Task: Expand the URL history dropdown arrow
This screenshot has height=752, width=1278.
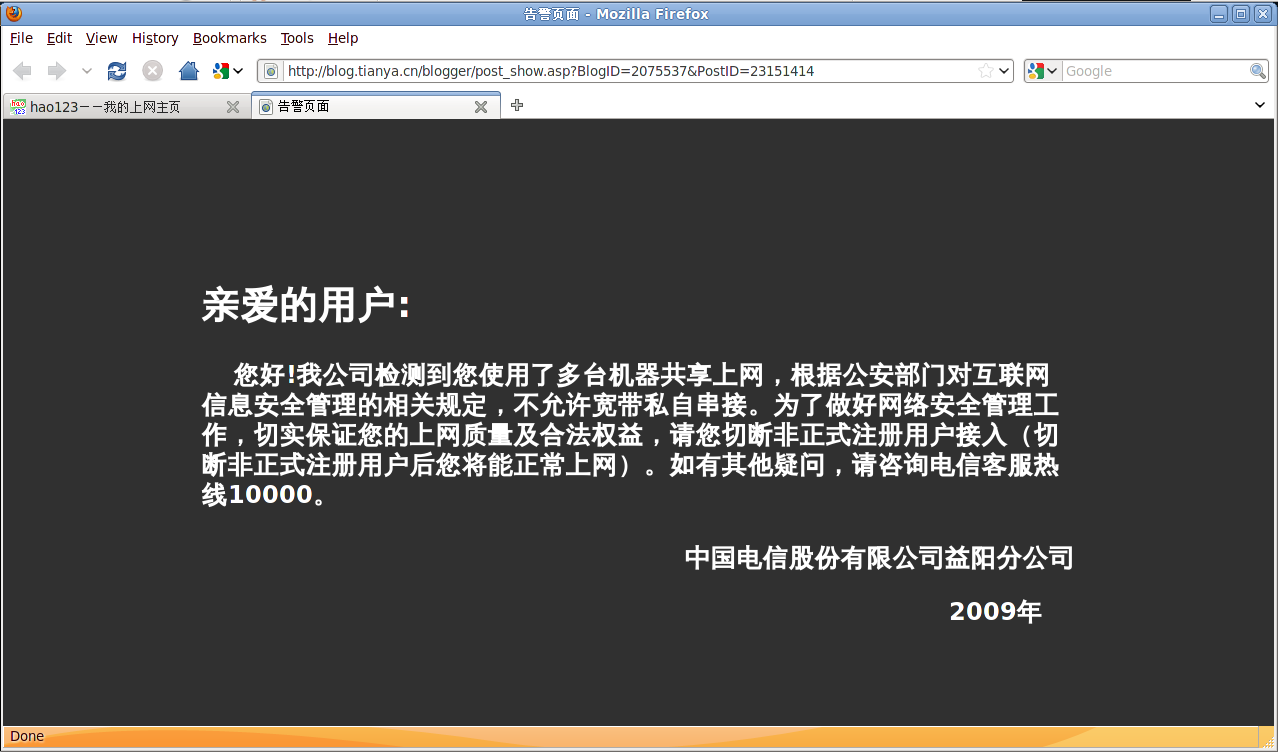Action: pyautogui.click(x=1005, y=71)
